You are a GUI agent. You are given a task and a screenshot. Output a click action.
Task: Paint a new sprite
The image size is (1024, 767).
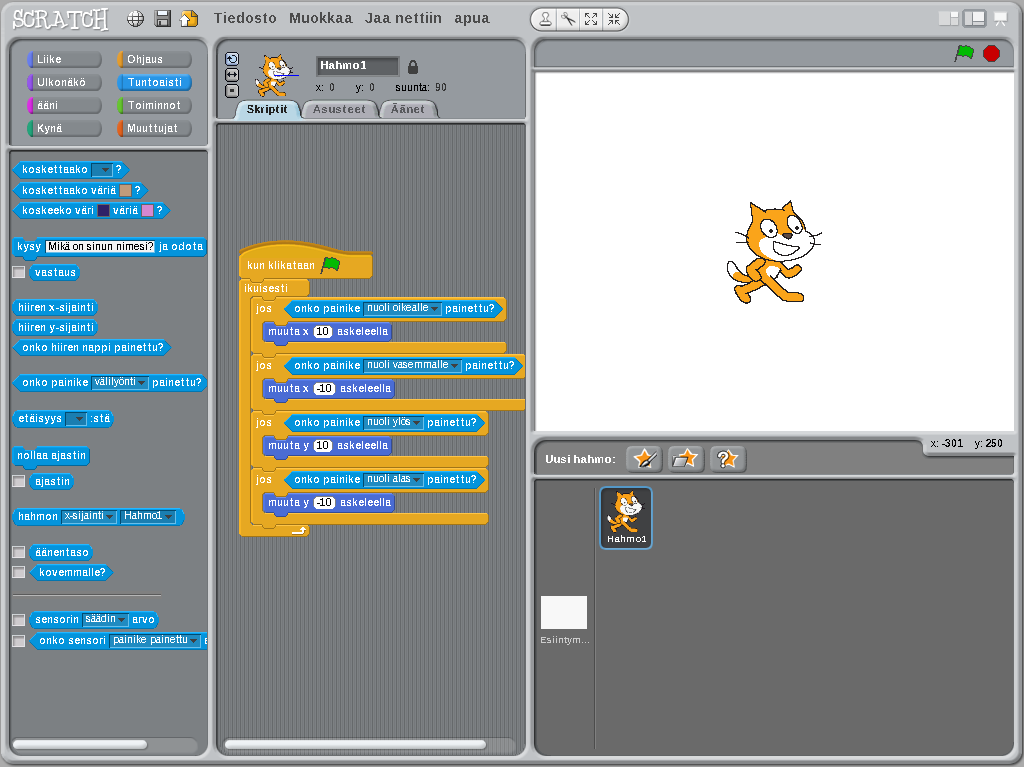644,459
